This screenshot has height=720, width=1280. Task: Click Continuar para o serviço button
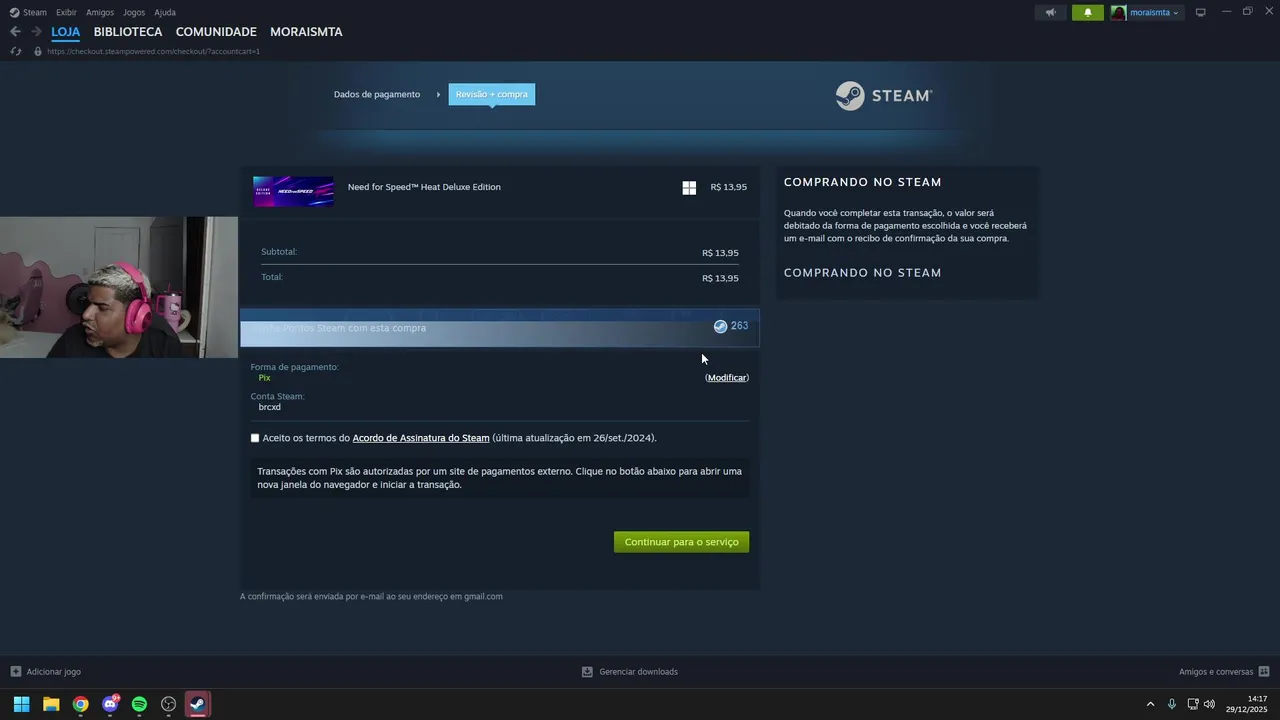[681, 542]
